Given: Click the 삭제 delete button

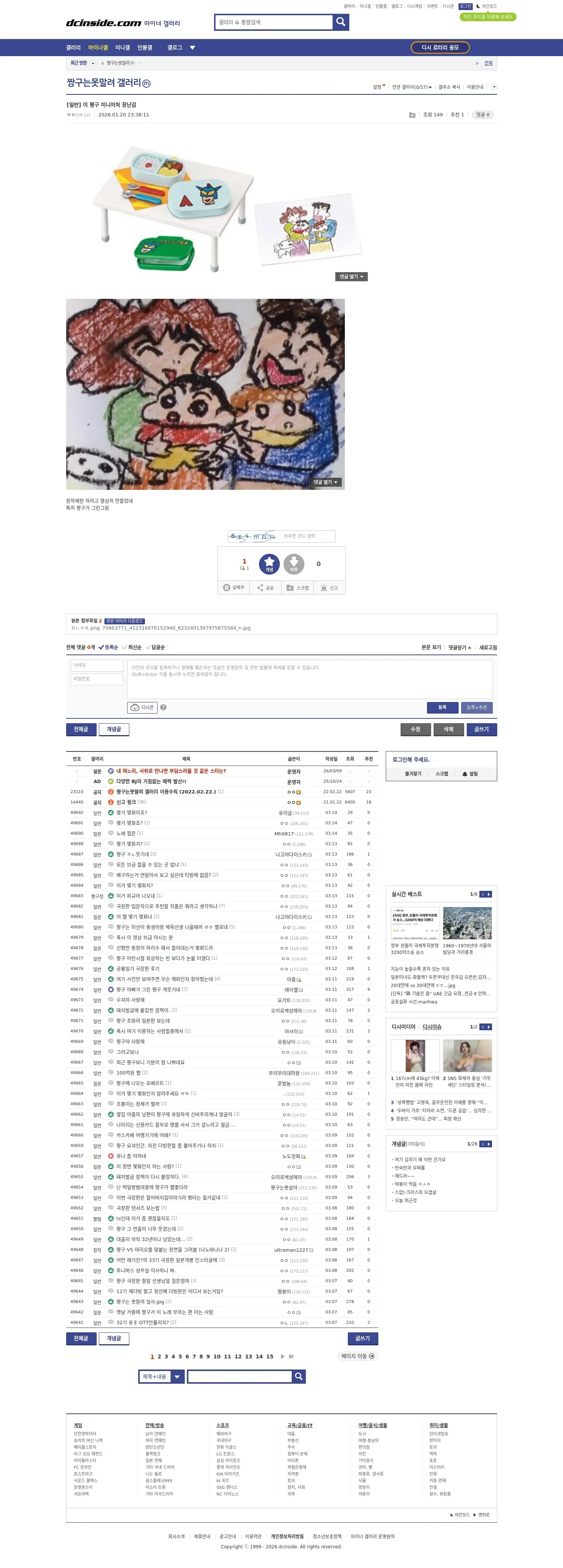Looking at the screenshot, I should tap(449, 729).
